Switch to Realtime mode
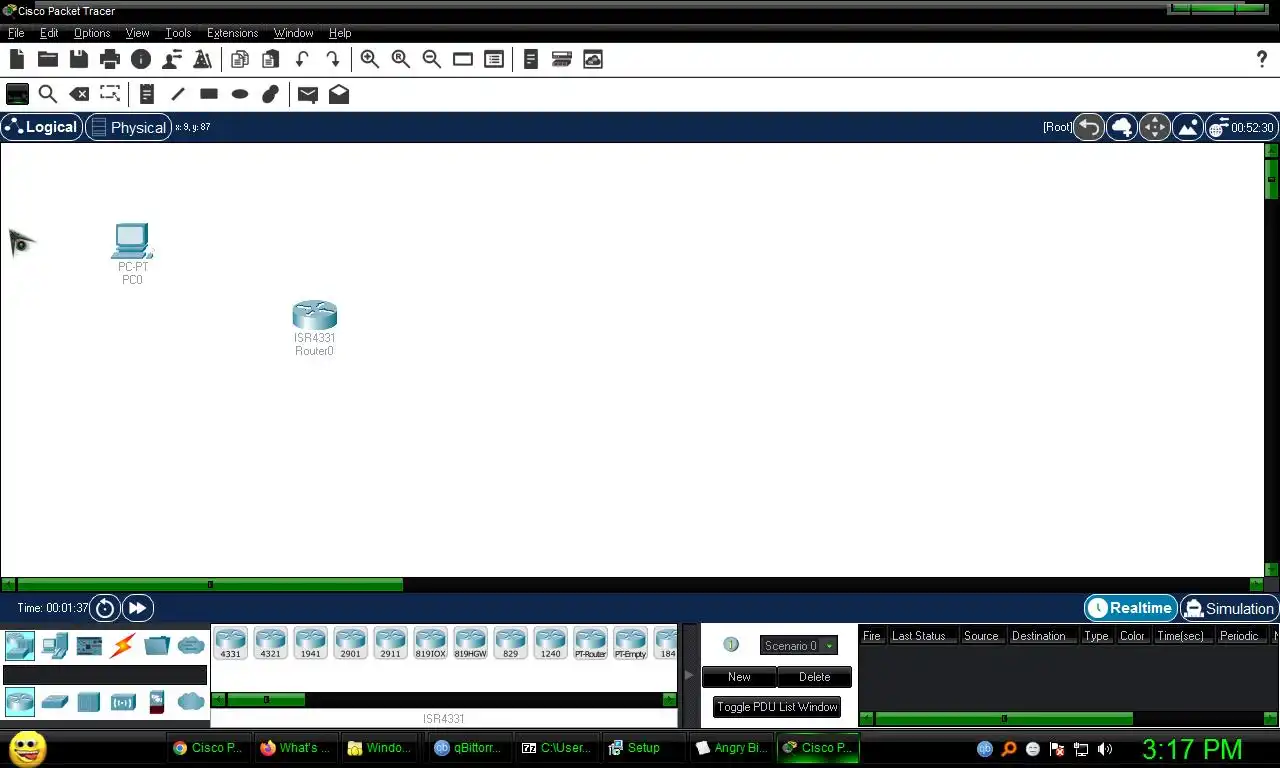Viewport: 1280px width, 768px height. [1131, 608]
